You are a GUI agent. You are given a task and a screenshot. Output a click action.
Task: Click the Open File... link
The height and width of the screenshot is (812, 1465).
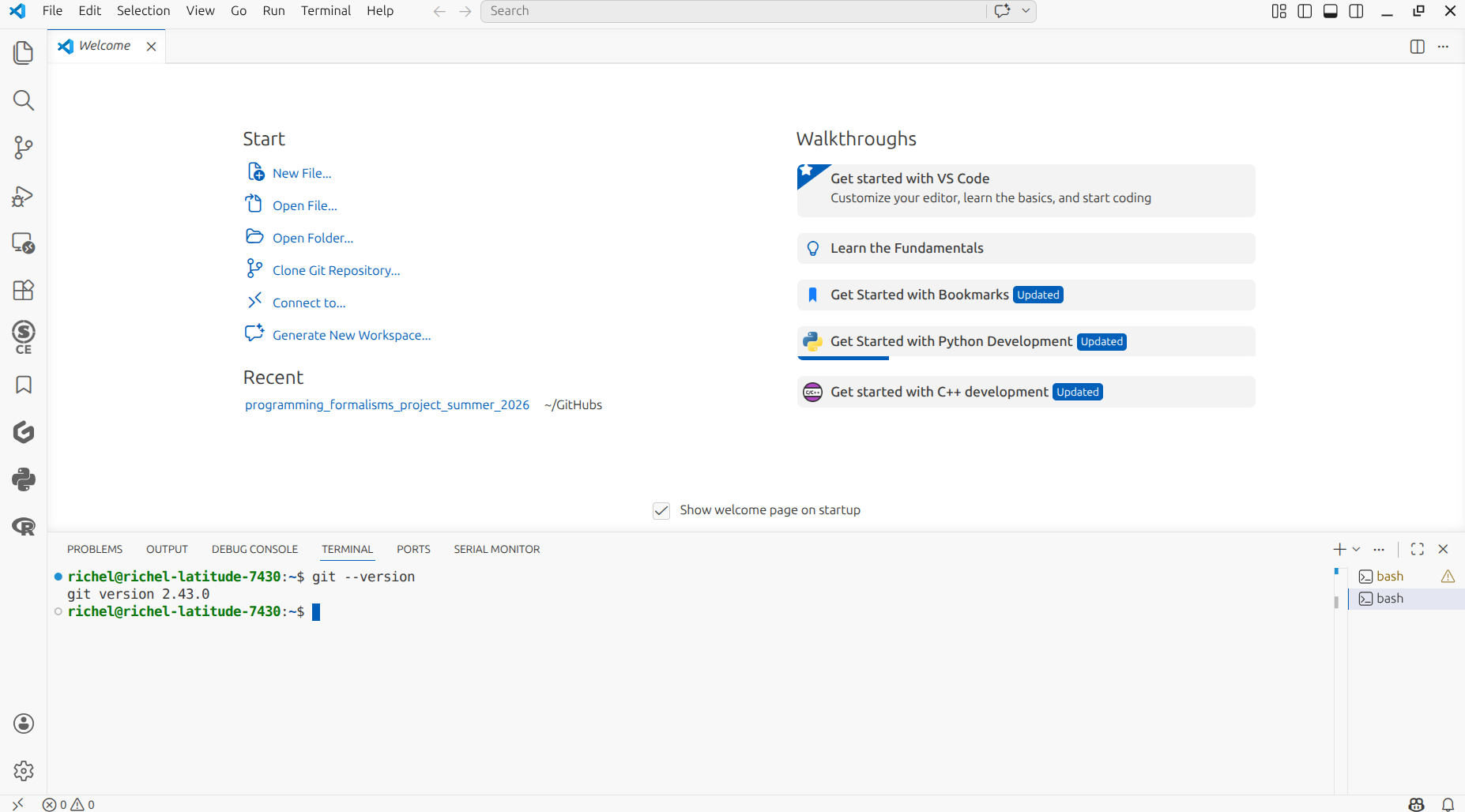tap(305, 206)
